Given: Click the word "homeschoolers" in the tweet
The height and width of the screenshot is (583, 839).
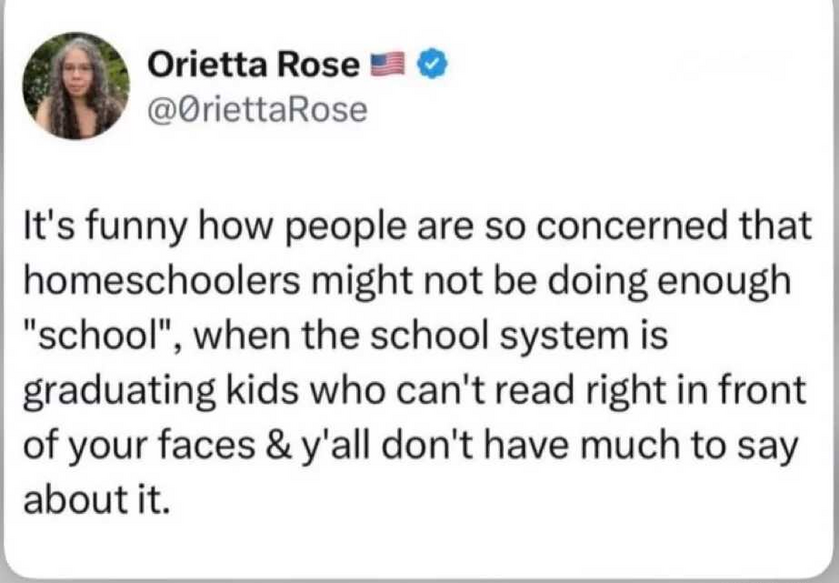Looking at the screenshot, I should point(161,281).
